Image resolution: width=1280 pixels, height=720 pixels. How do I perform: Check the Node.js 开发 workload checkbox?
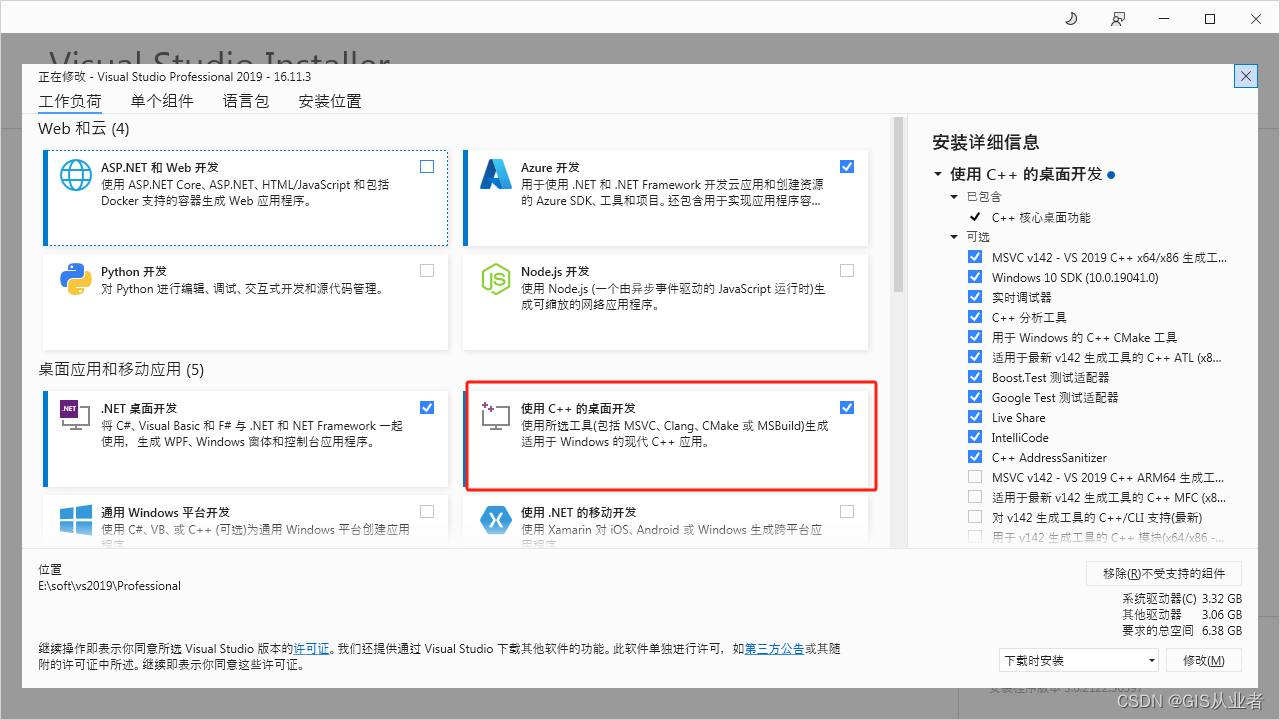coord(847,270)
